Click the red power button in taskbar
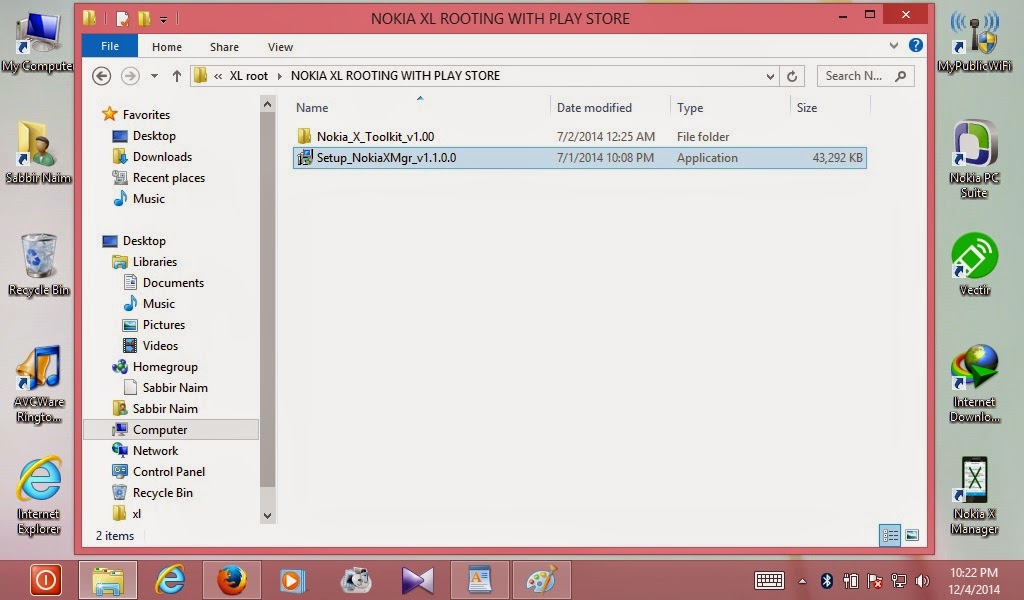The image size is (1024, 600). [x=46, y=580]
